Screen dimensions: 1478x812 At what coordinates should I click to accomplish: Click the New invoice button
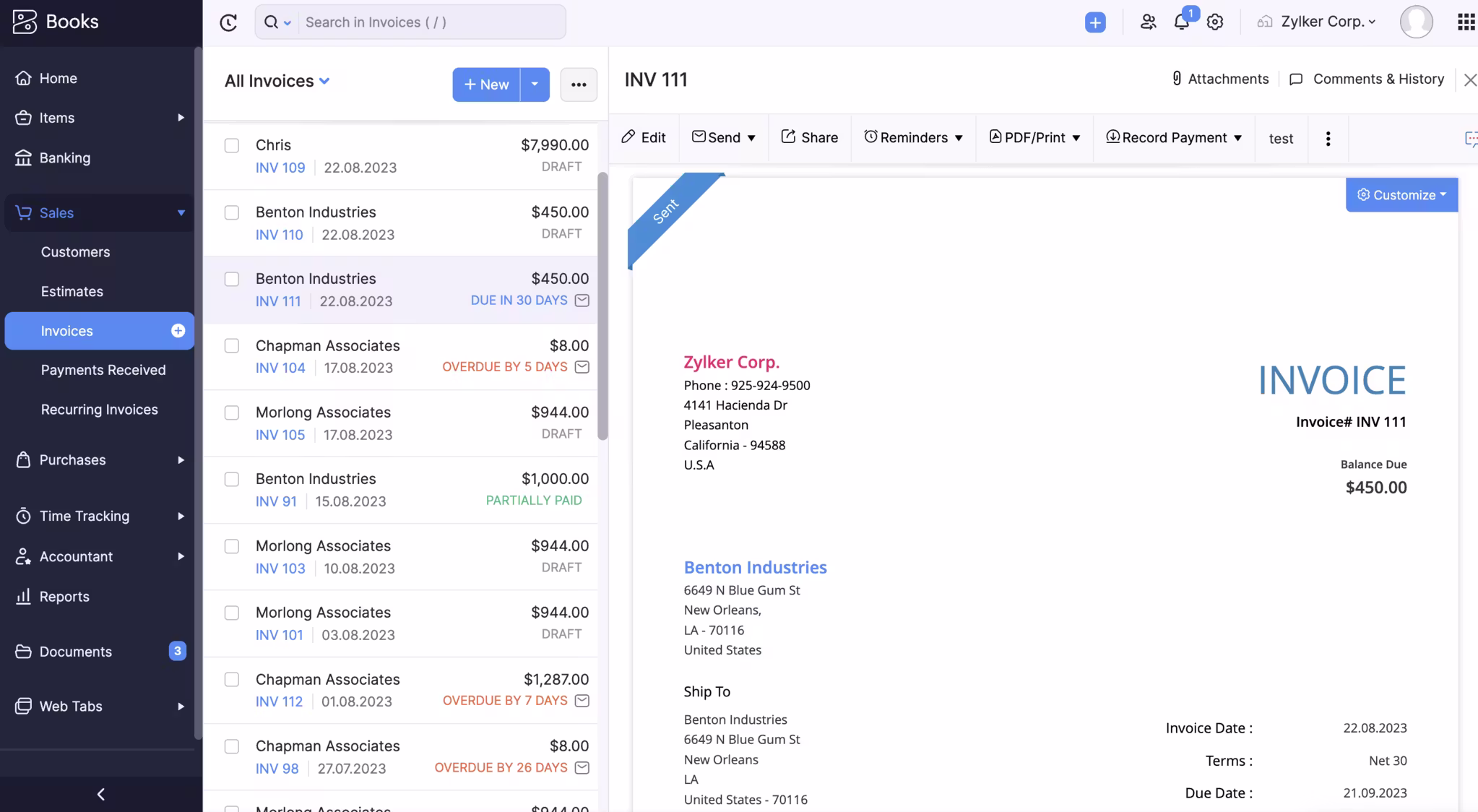(x=486, y=85)
